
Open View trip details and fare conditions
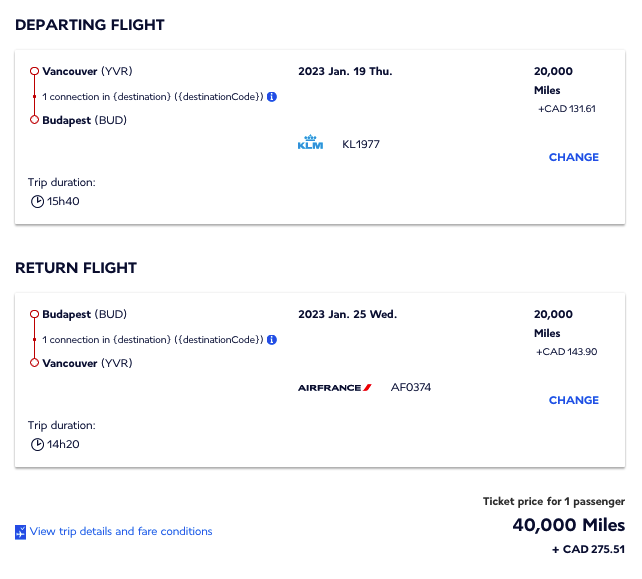click(x=121, y=531)
